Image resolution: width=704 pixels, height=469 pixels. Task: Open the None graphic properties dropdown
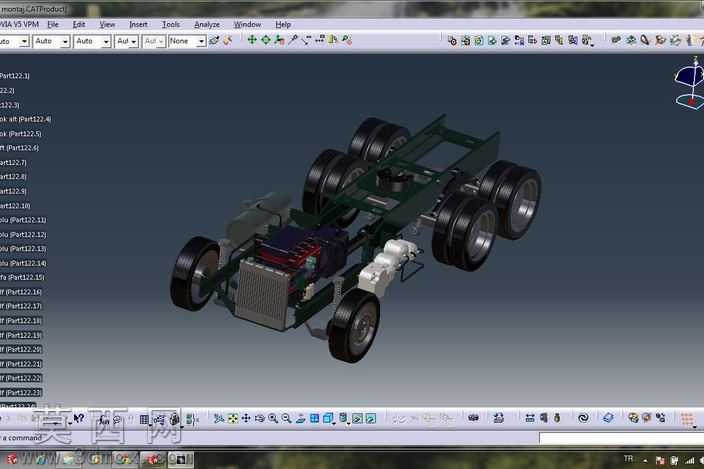[187, 41]
